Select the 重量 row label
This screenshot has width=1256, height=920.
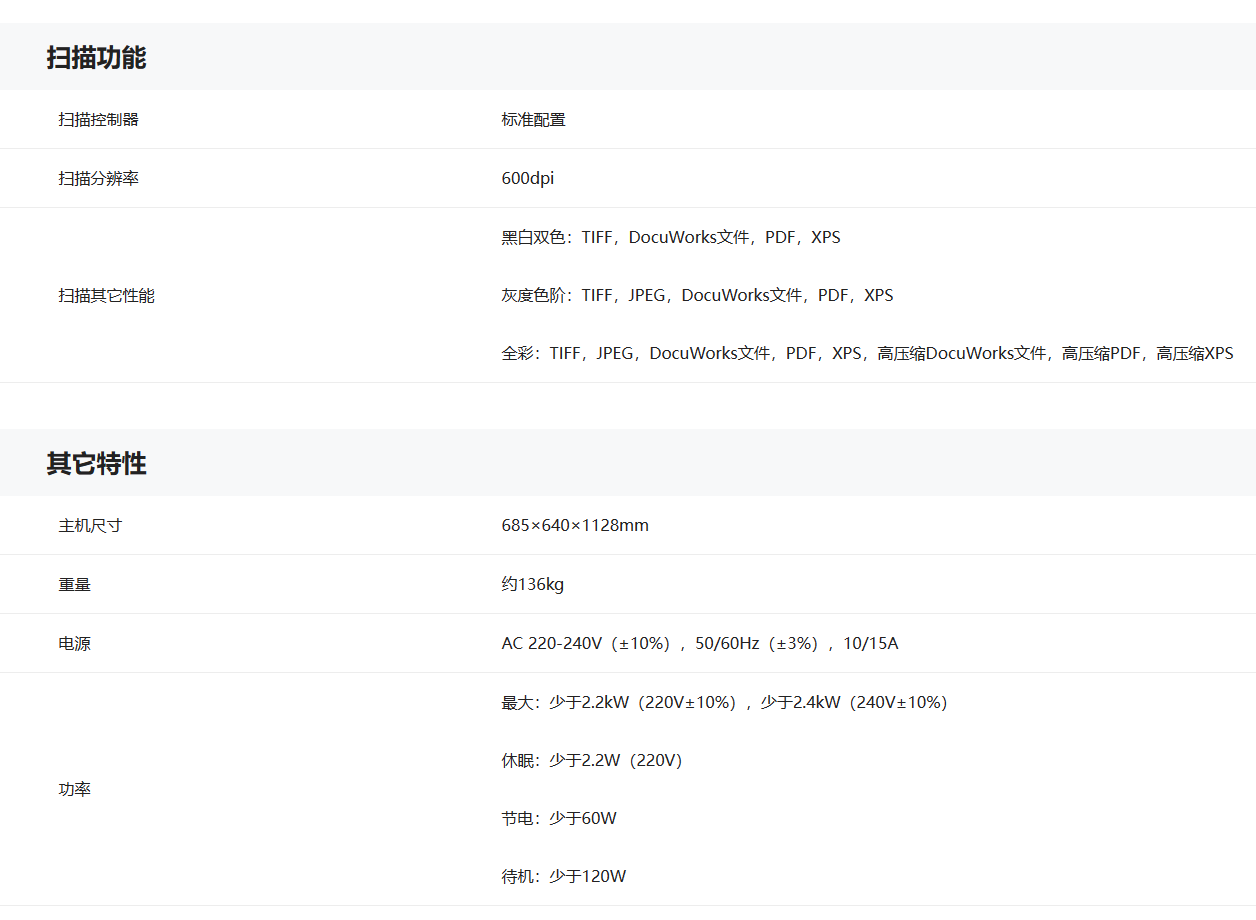click(x=74, y=585)
